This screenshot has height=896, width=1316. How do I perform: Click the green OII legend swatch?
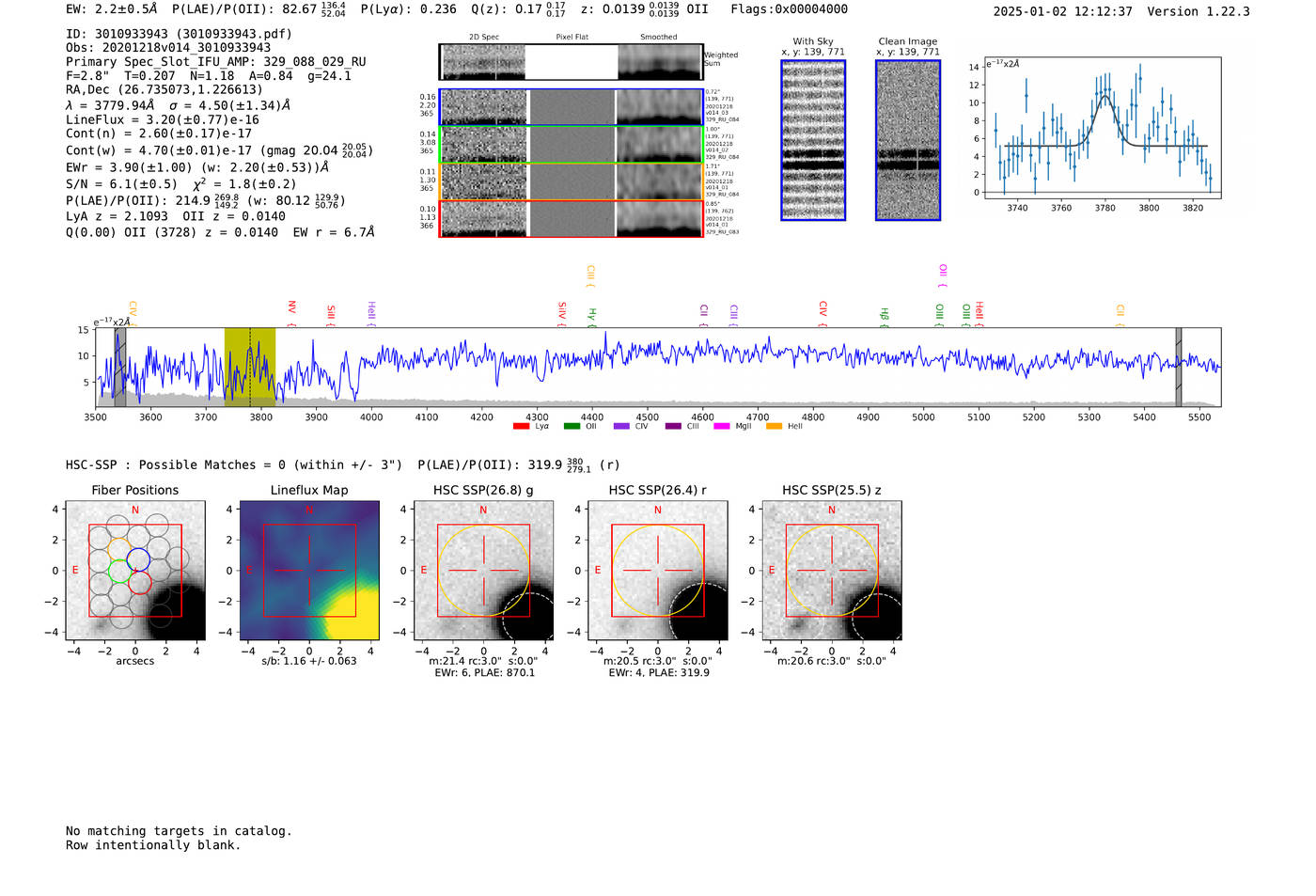pyautogui.click(x=572, y=427)
